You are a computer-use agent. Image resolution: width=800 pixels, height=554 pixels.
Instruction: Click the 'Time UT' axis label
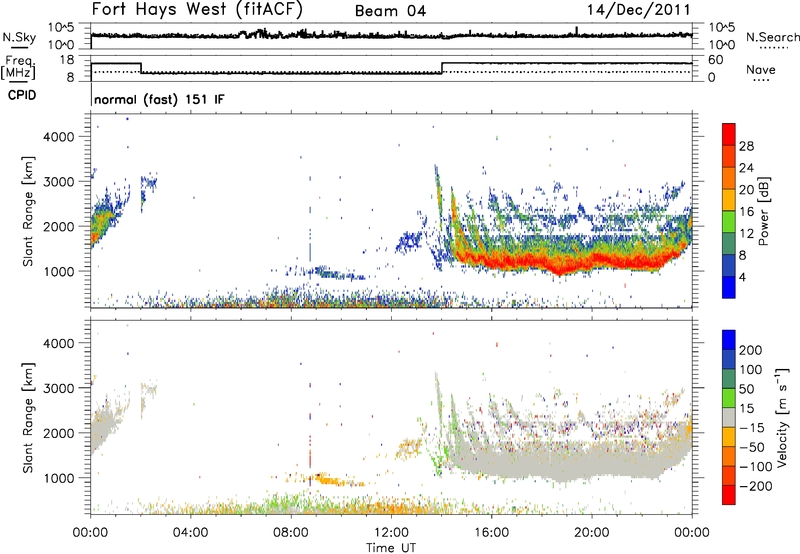point(391,548)
